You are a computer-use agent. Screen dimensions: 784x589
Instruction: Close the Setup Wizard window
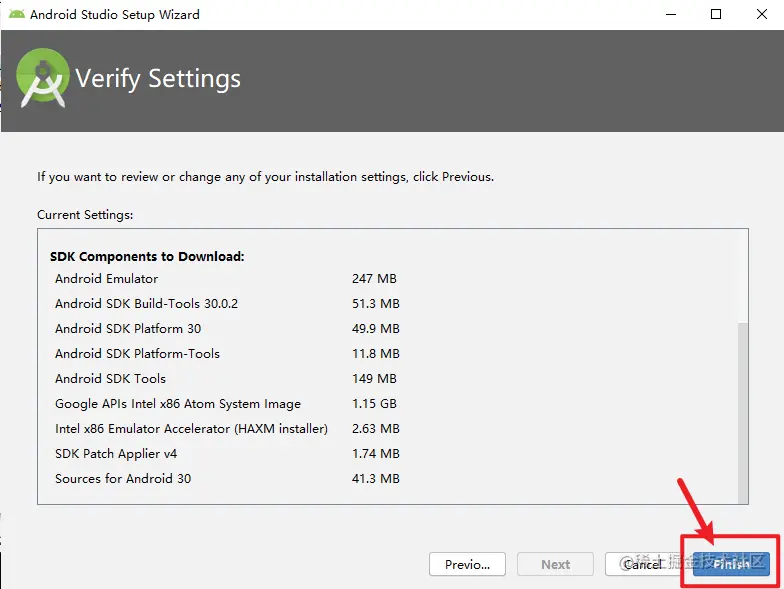point(762,14)
